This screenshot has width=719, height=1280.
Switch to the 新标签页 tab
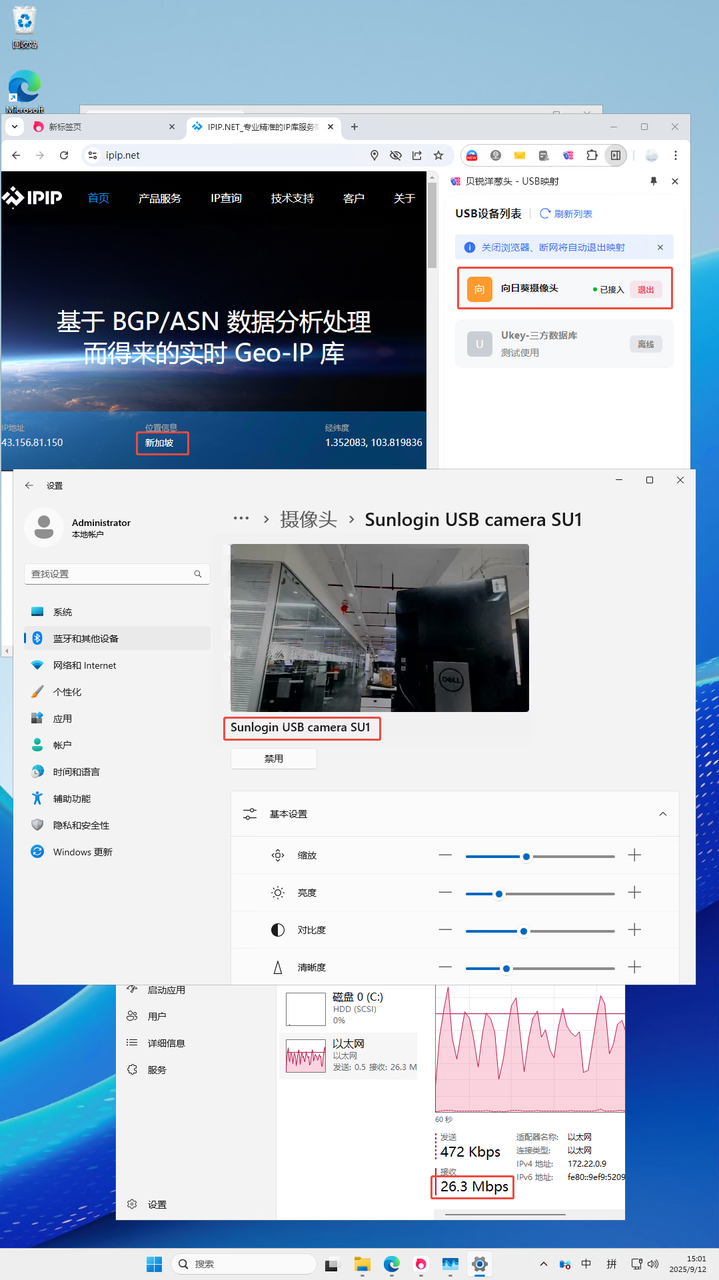coord(104,127)
